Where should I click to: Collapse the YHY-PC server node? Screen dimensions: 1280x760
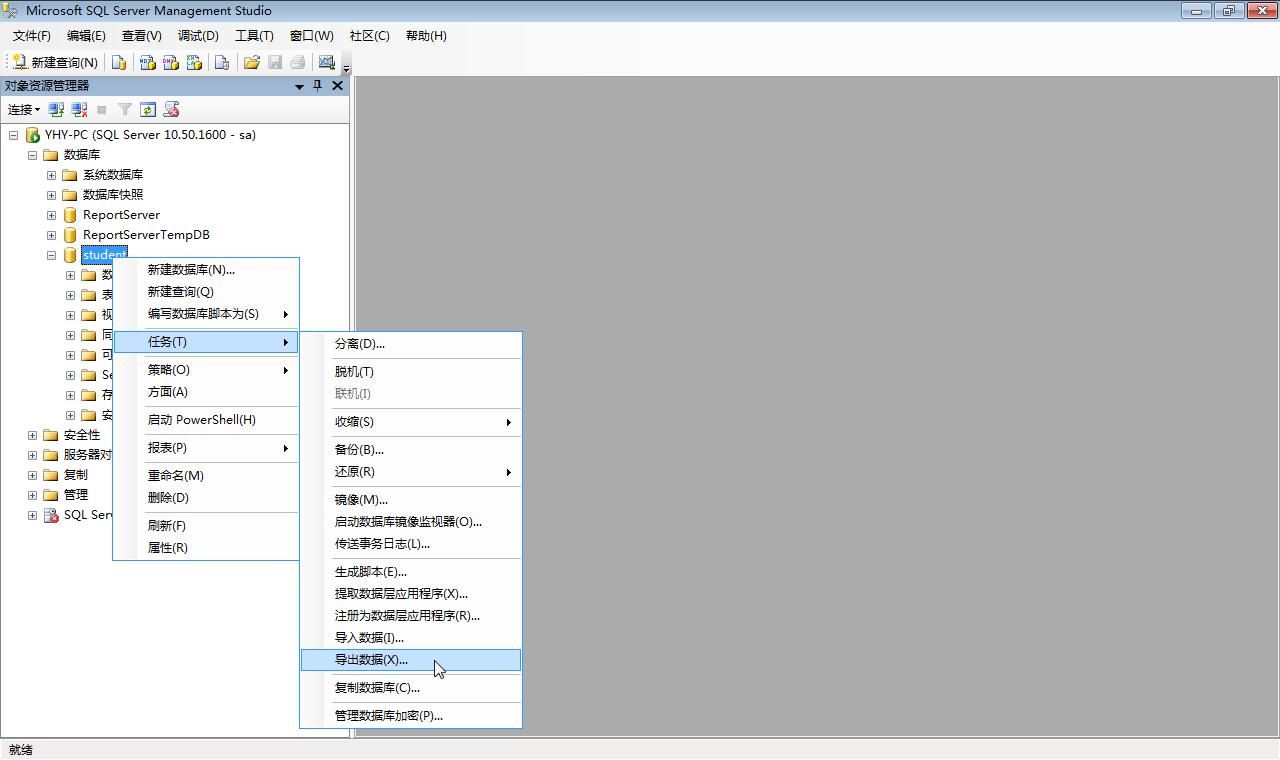pyautogui.click(x=13, y=135)
